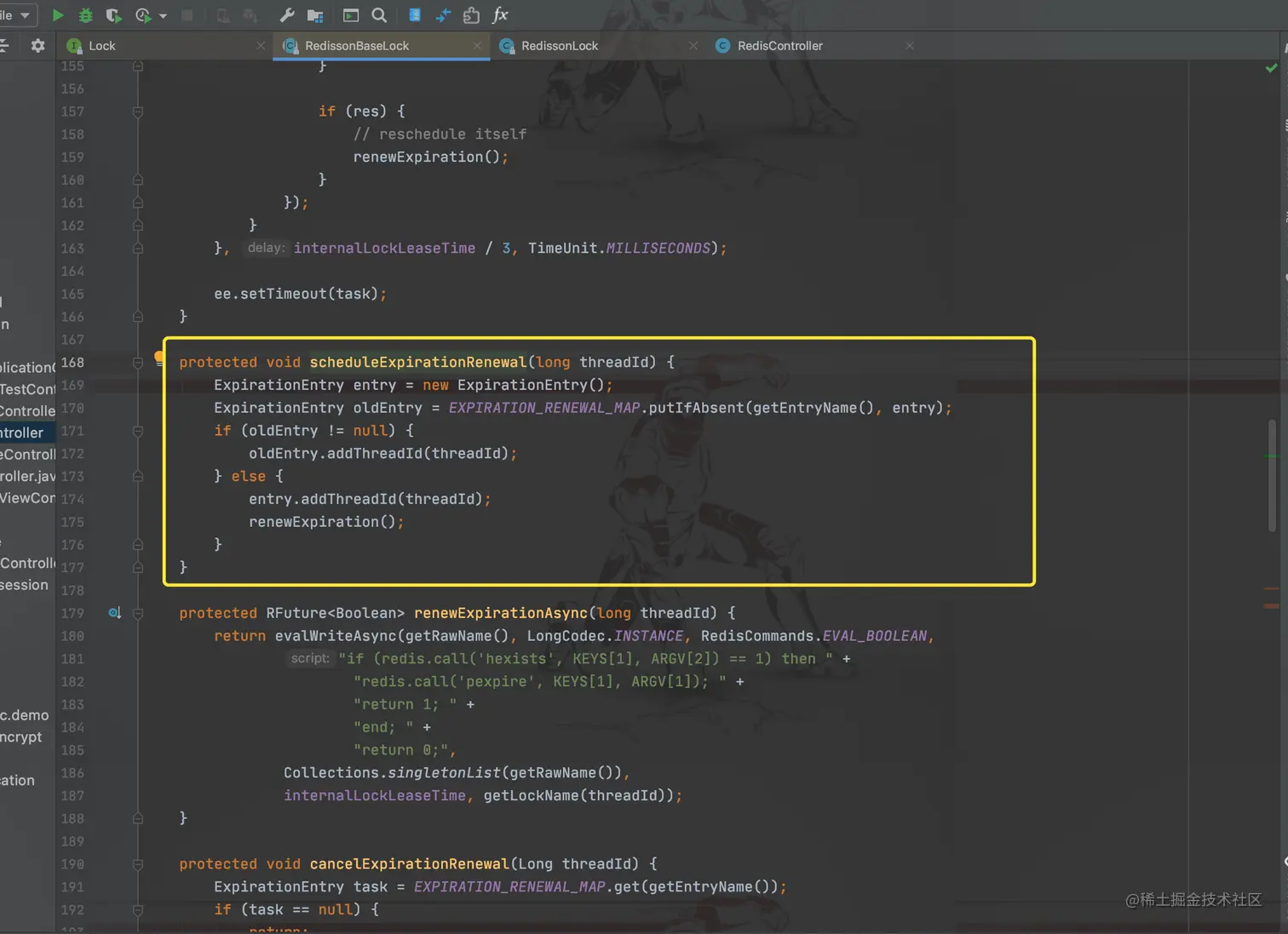
Task: Click the green inspection checkmark icon
Action: tap(1271, 68)
